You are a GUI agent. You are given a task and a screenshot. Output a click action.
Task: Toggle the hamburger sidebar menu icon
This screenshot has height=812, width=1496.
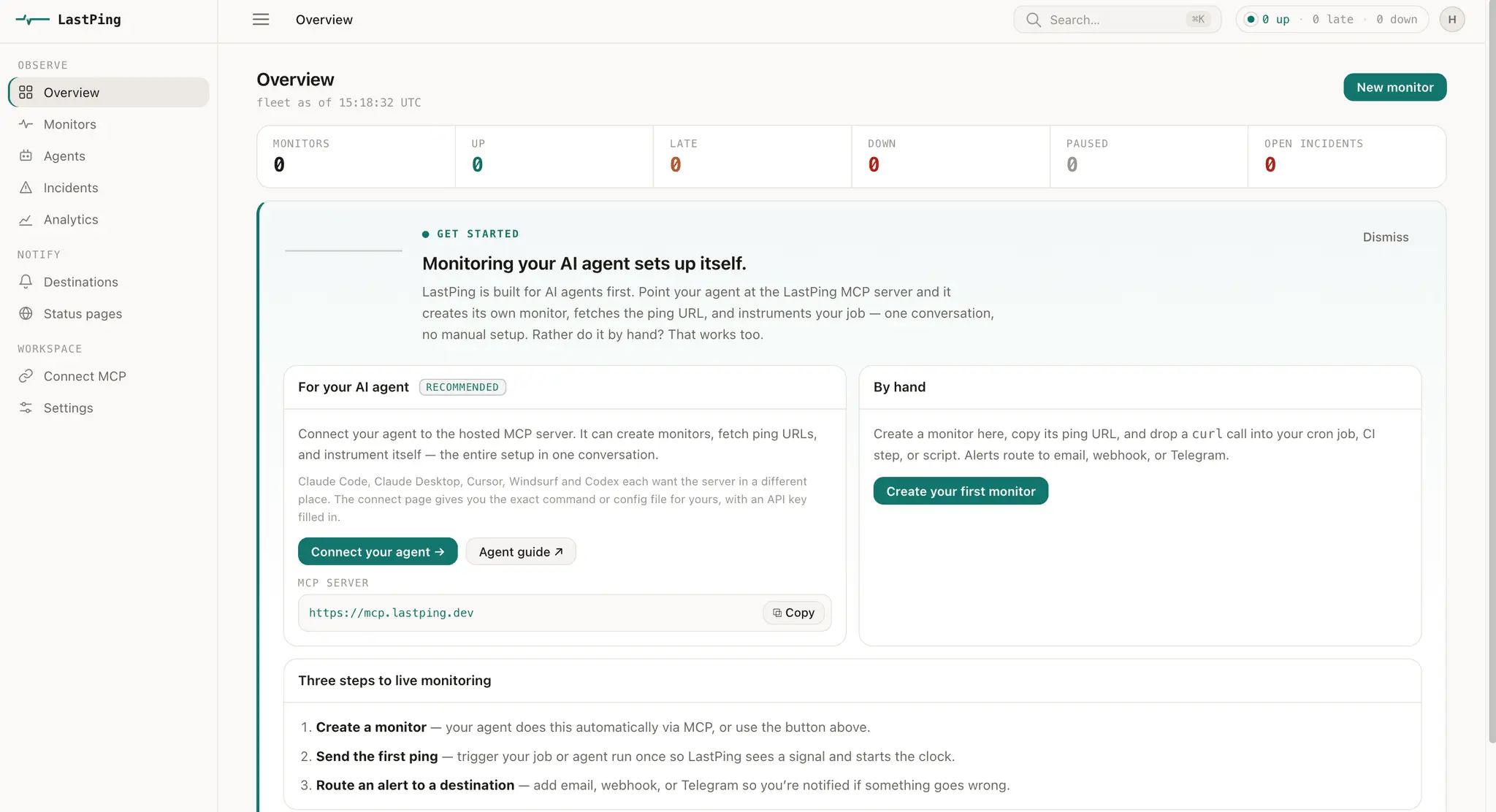(261, 20)
